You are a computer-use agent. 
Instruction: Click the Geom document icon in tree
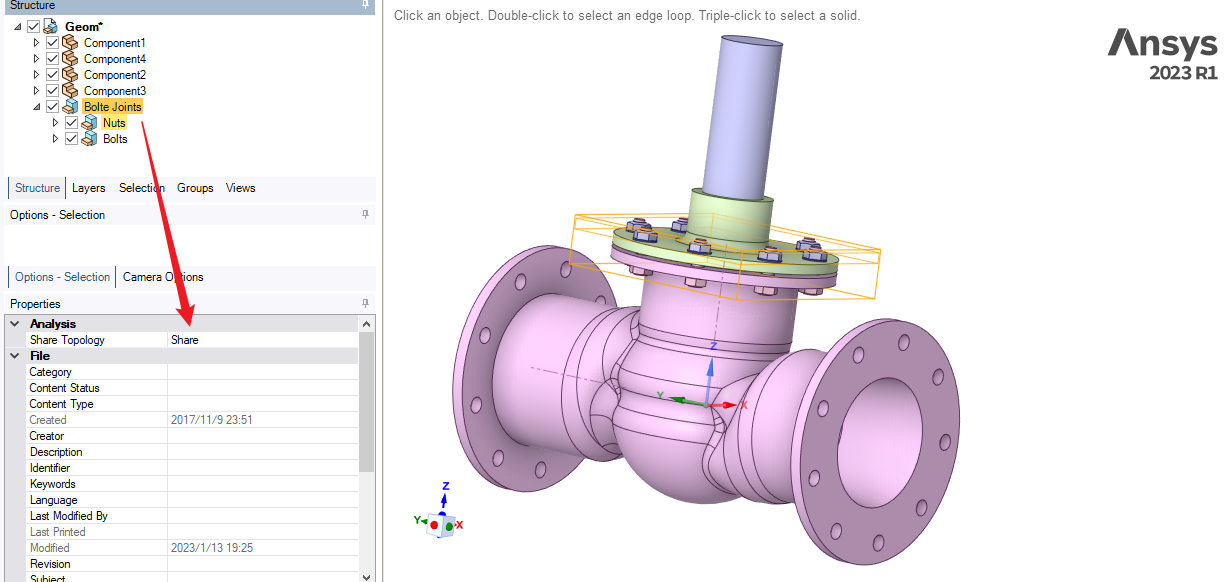point(51,26)
